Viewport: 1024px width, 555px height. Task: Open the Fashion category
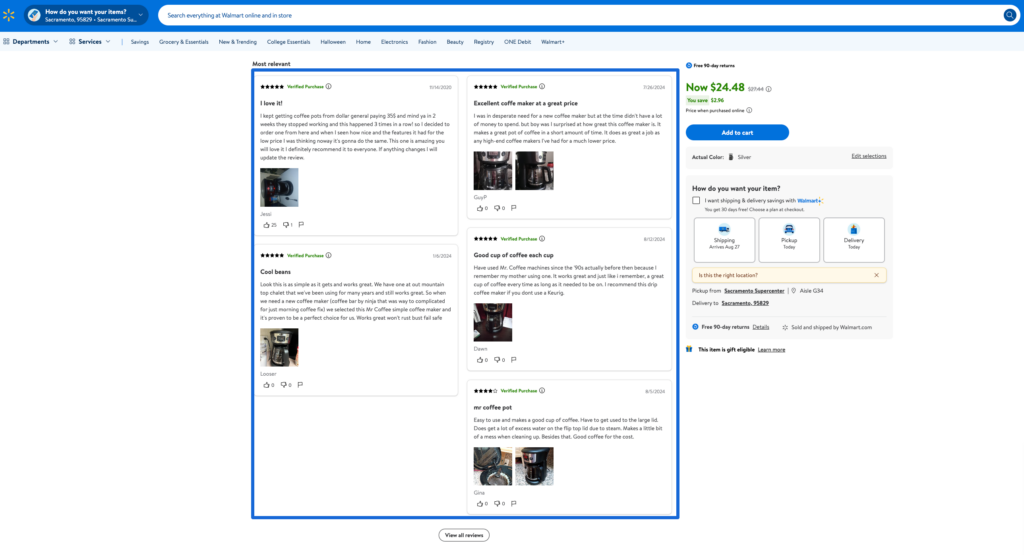427,42
